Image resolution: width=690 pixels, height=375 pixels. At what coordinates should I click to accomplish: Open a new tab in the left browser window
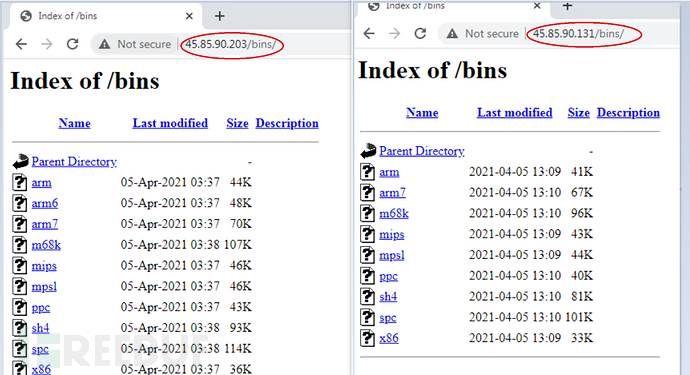pyautogui.click(x=220, y=16)
